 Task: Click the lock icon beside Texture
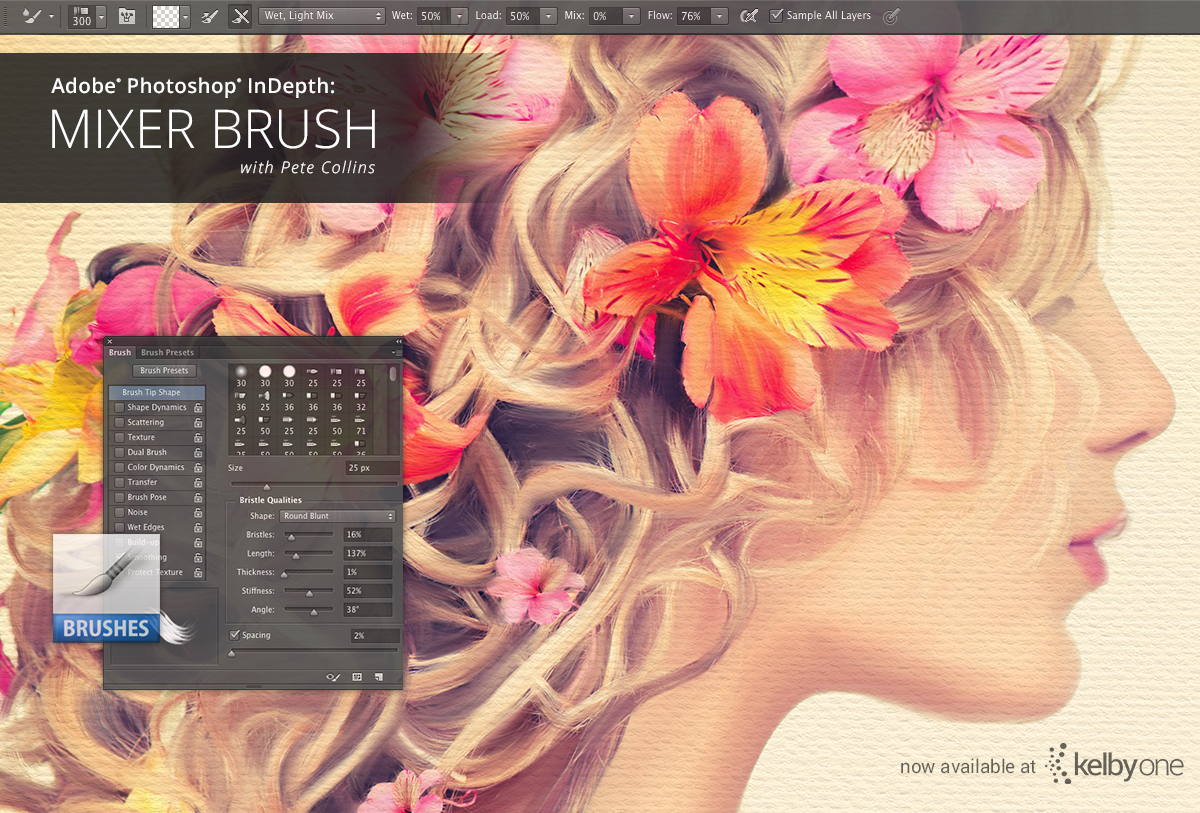click(x=198, y=438)
